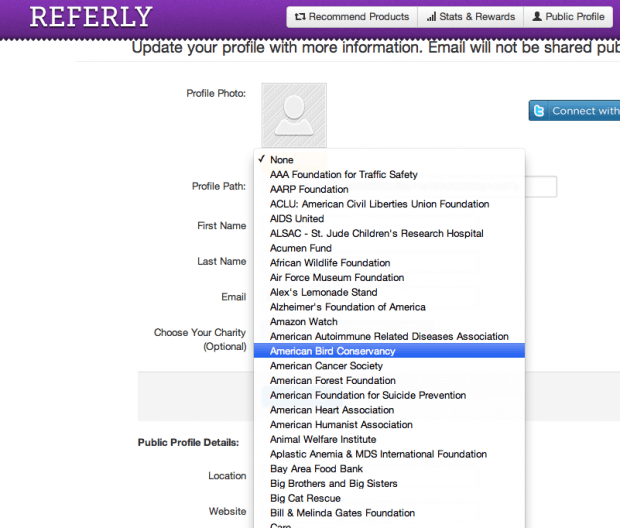Click the Referly logo

pos(91,17)
